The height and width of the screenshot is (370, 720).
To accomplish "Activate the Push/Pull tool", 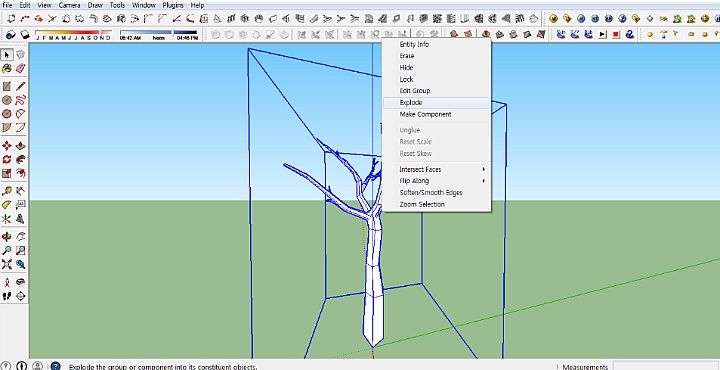I will click(21, 146).
